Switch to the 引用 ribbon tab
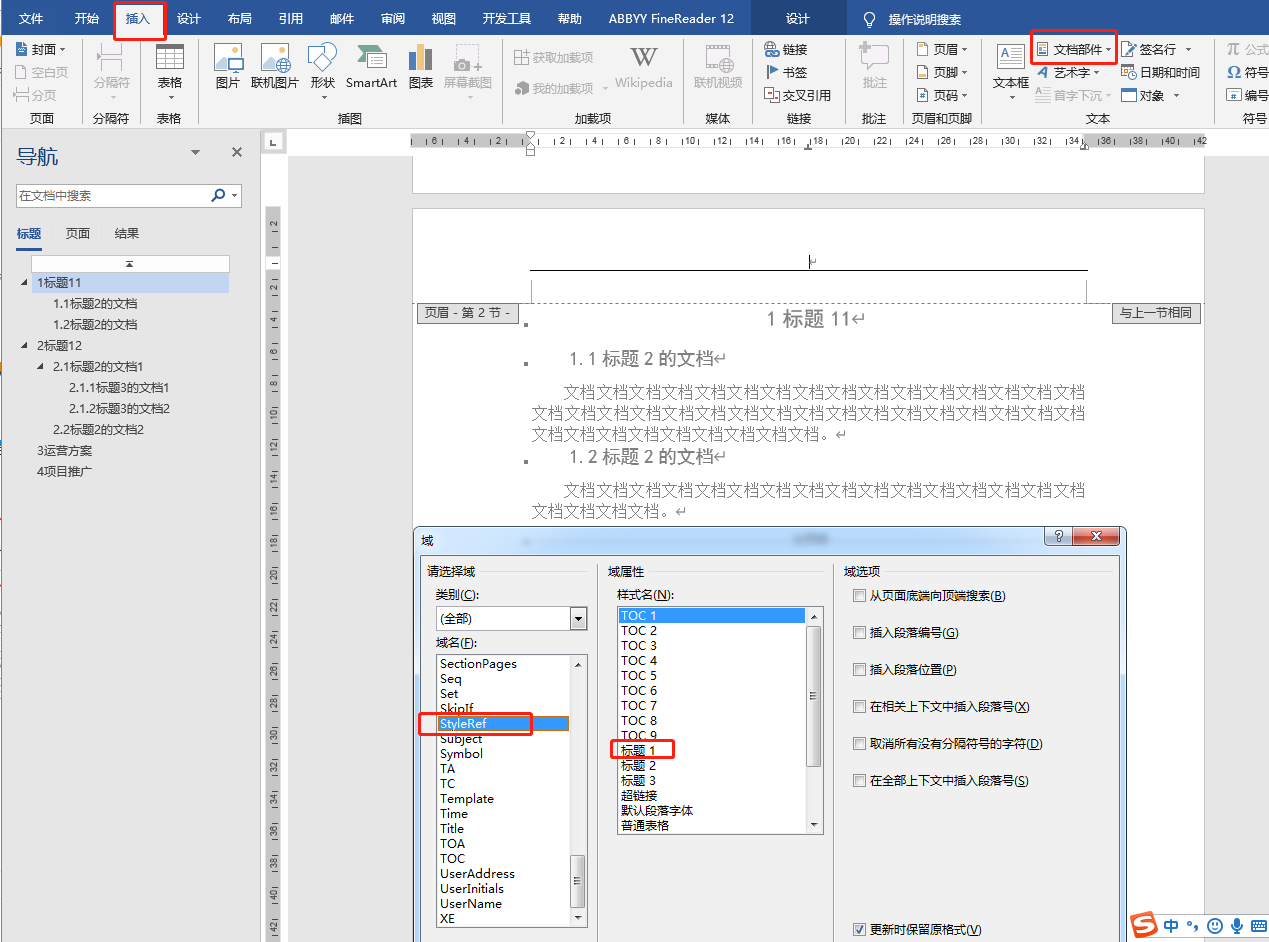The width and height of the screenshot is (1269, 942). point(290,19)
